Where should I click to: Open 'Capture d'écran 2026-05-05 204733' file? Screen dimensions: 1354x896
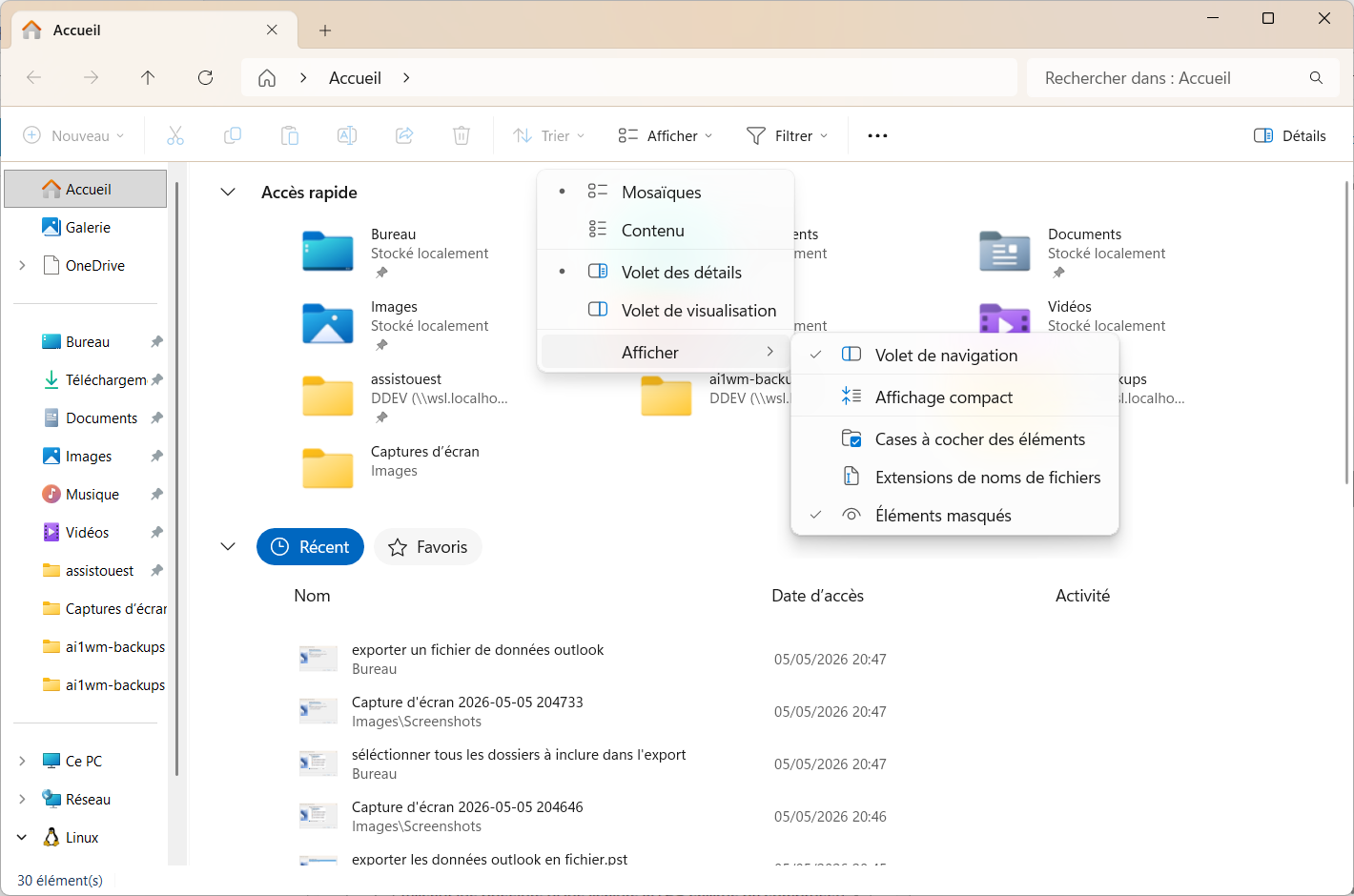pyautogui.click(x=467, y=702)
